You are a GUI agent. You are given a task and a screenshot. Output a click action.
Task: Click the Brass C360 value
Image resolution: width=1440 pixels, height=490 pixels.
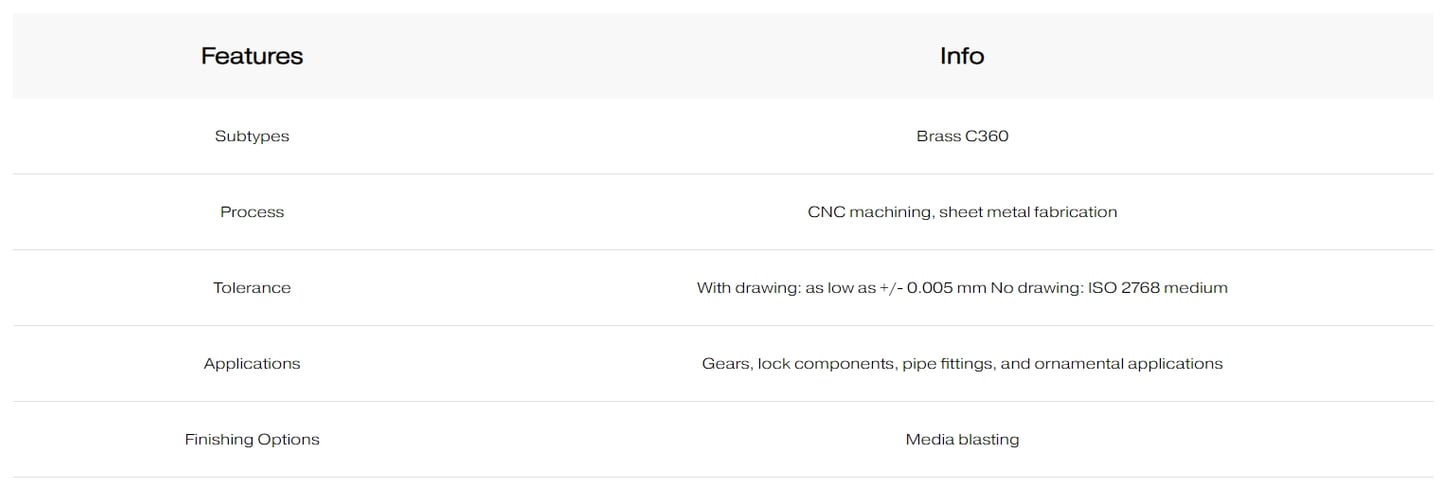click(x=962, y=136)
